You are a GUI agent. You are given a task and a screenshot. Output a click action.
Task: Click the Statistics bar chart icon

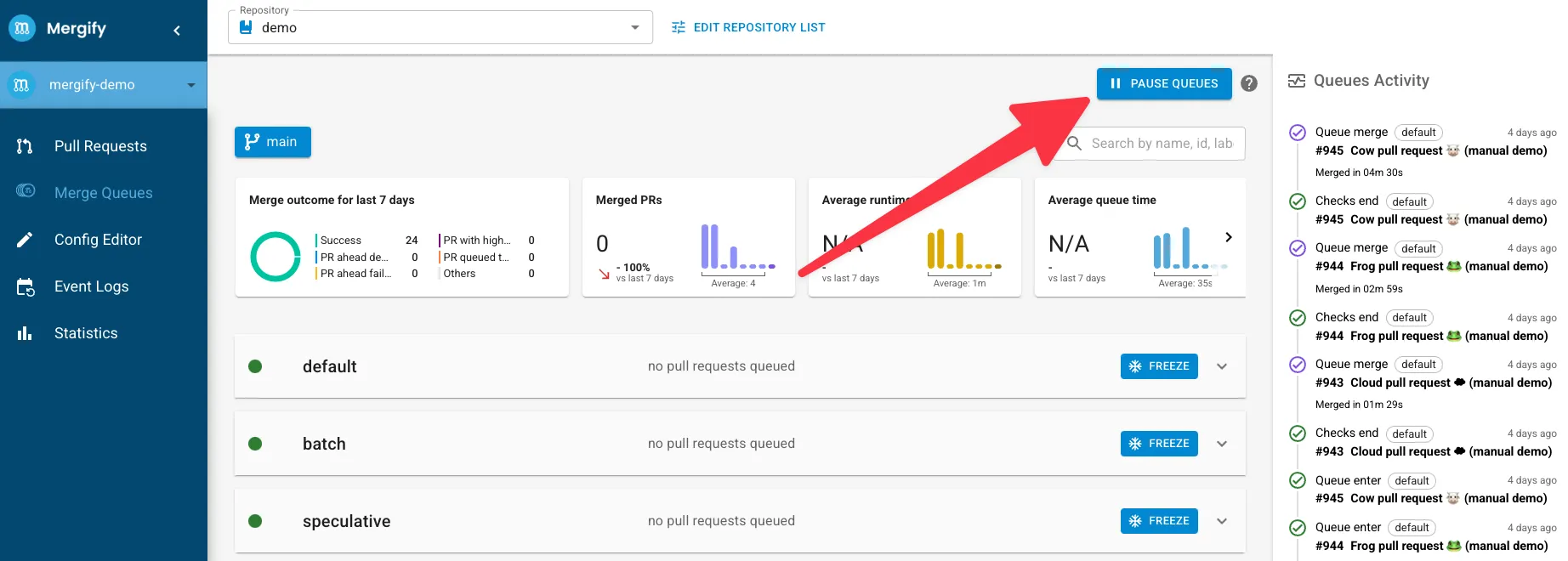(25, 333)
